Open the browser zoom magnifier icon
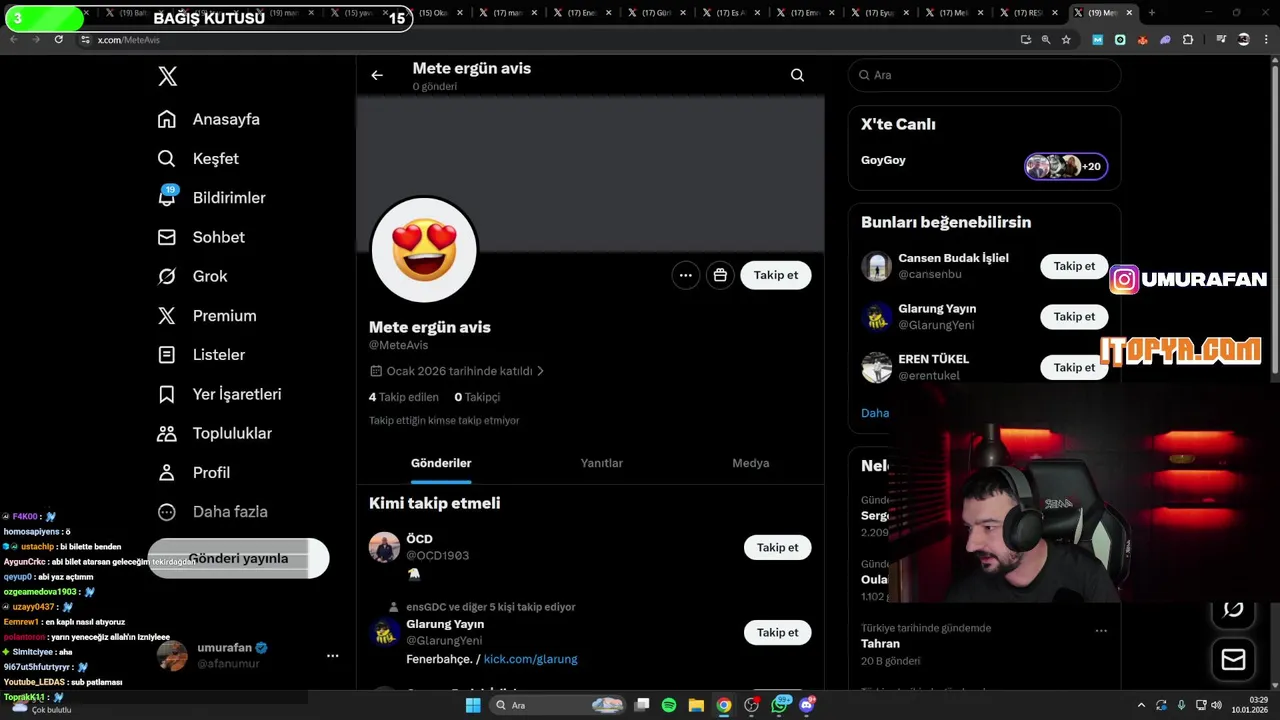Viewport: 1280px width, 720px height. pyautogui.click(x=1046, y=40)
